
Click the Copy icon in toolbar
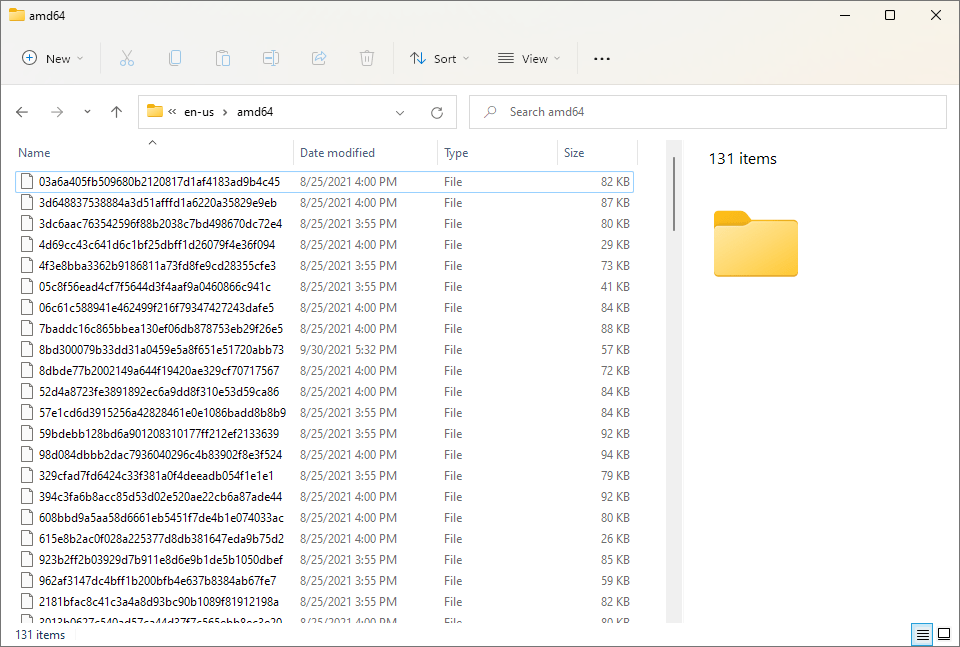(x=175, y=59)
